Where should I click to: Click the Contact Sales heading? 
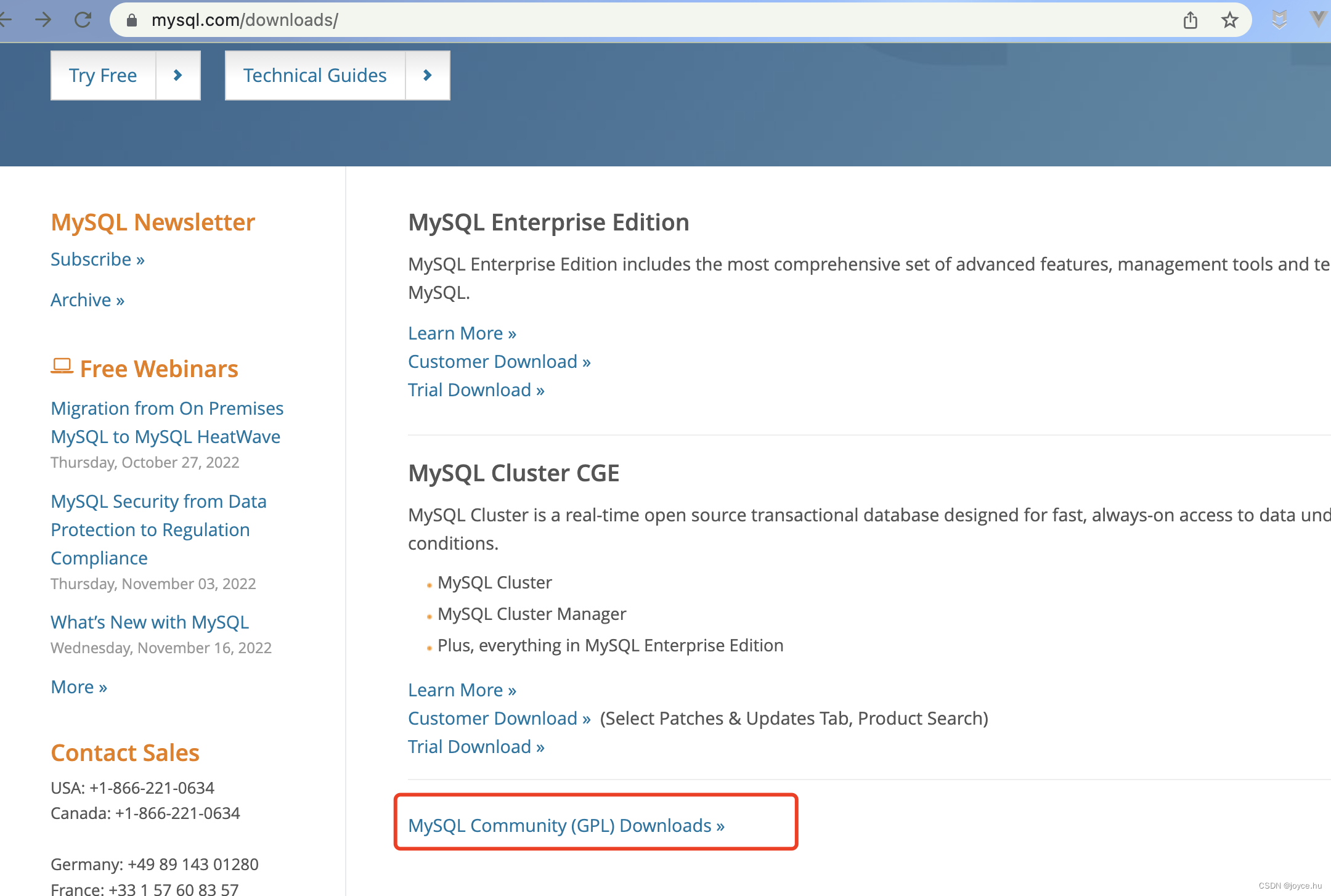[125, 753]
